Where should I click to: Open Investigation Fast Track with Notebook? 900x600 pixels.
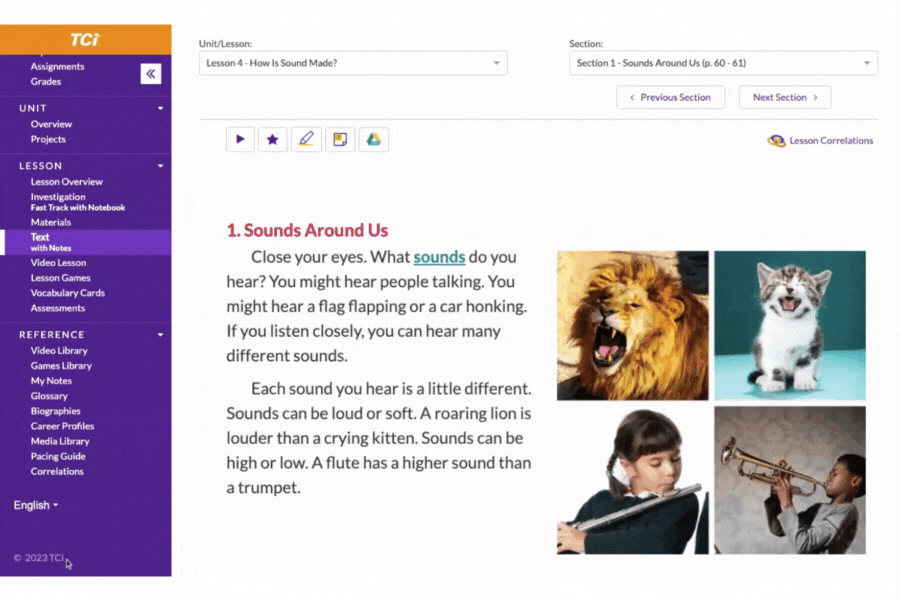(x=77, y=202)
